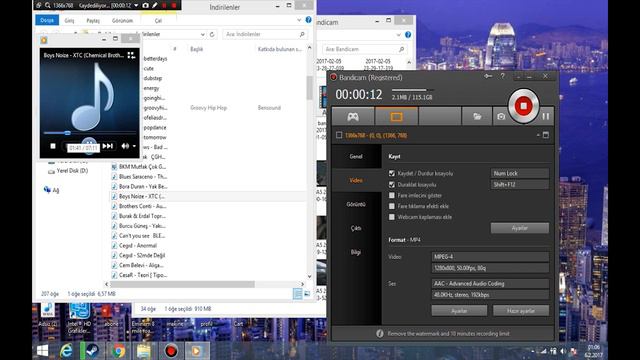Image resolution: width=640 pixels, height=360 pixels.
Task: Select the pencil draw tool on recording bar
Action: coord(155,5)
